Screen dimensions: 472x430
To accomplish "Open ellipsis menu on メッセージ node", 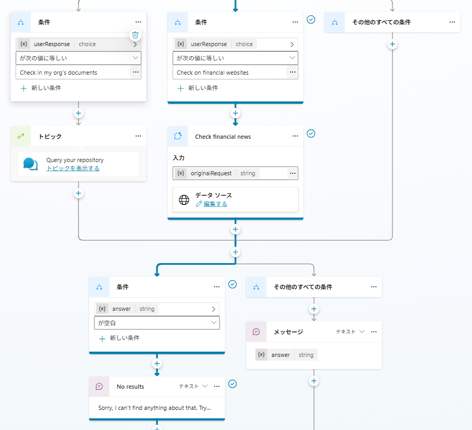I will pyautogui.click(x=374, y=332).
